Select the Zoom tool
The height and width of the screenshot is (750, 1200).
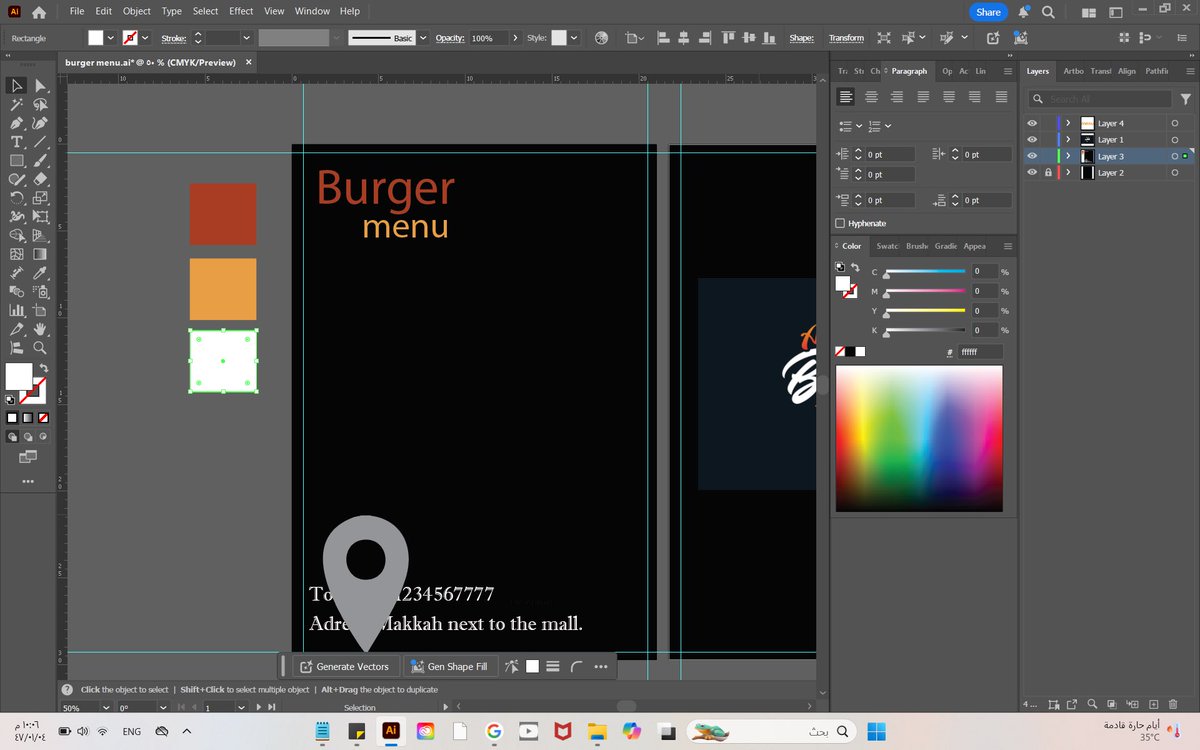click(41, 348)
